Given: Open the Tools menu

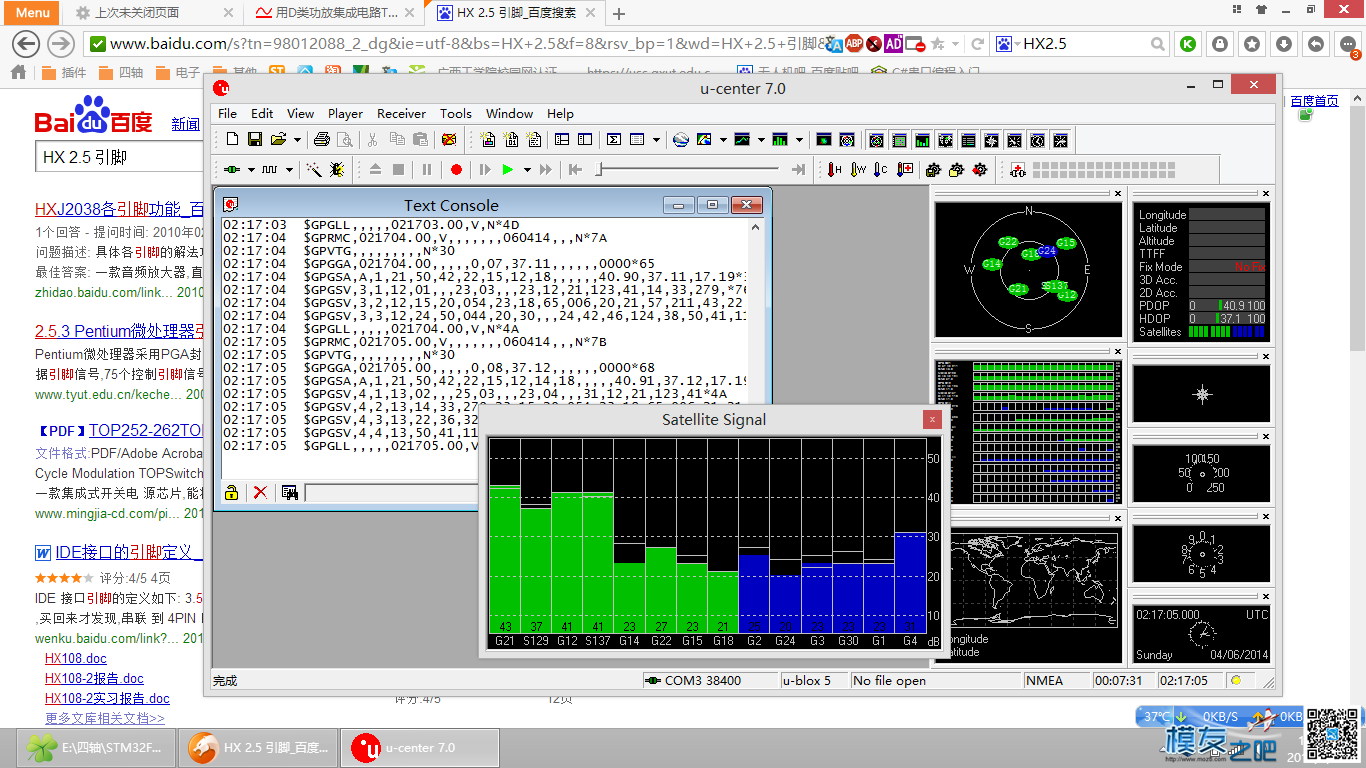Looking at the screenshot, I should (x=456, y=113).
